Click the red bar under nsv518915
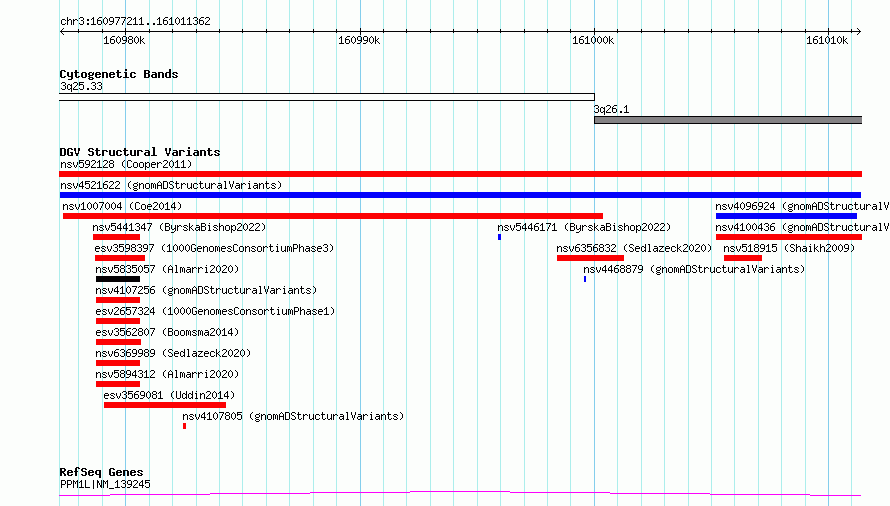 click(742, 258)
